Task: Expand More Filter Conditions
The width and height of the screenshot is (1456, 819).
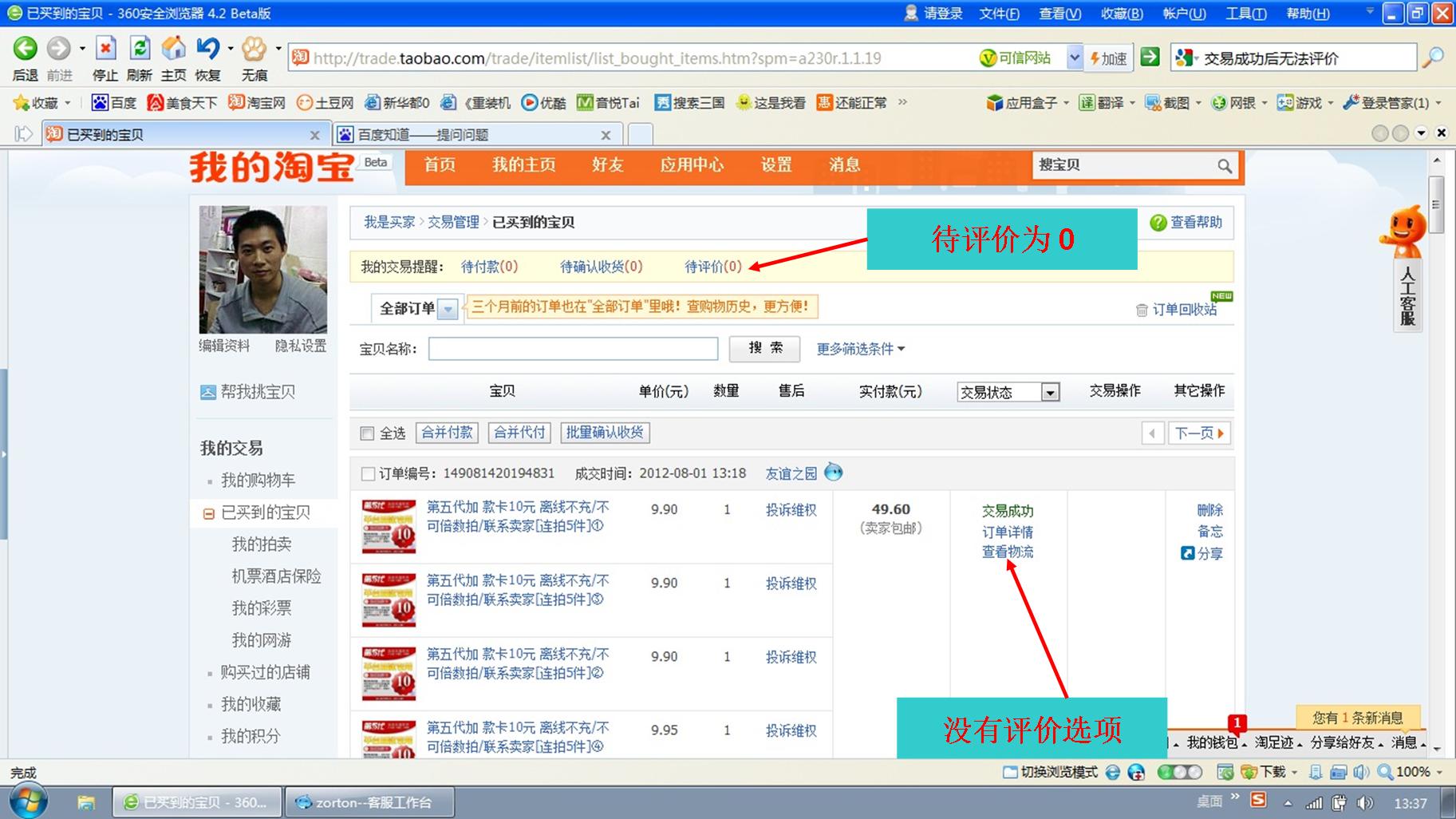Action: pyautogui.click(x=860, y=349)
